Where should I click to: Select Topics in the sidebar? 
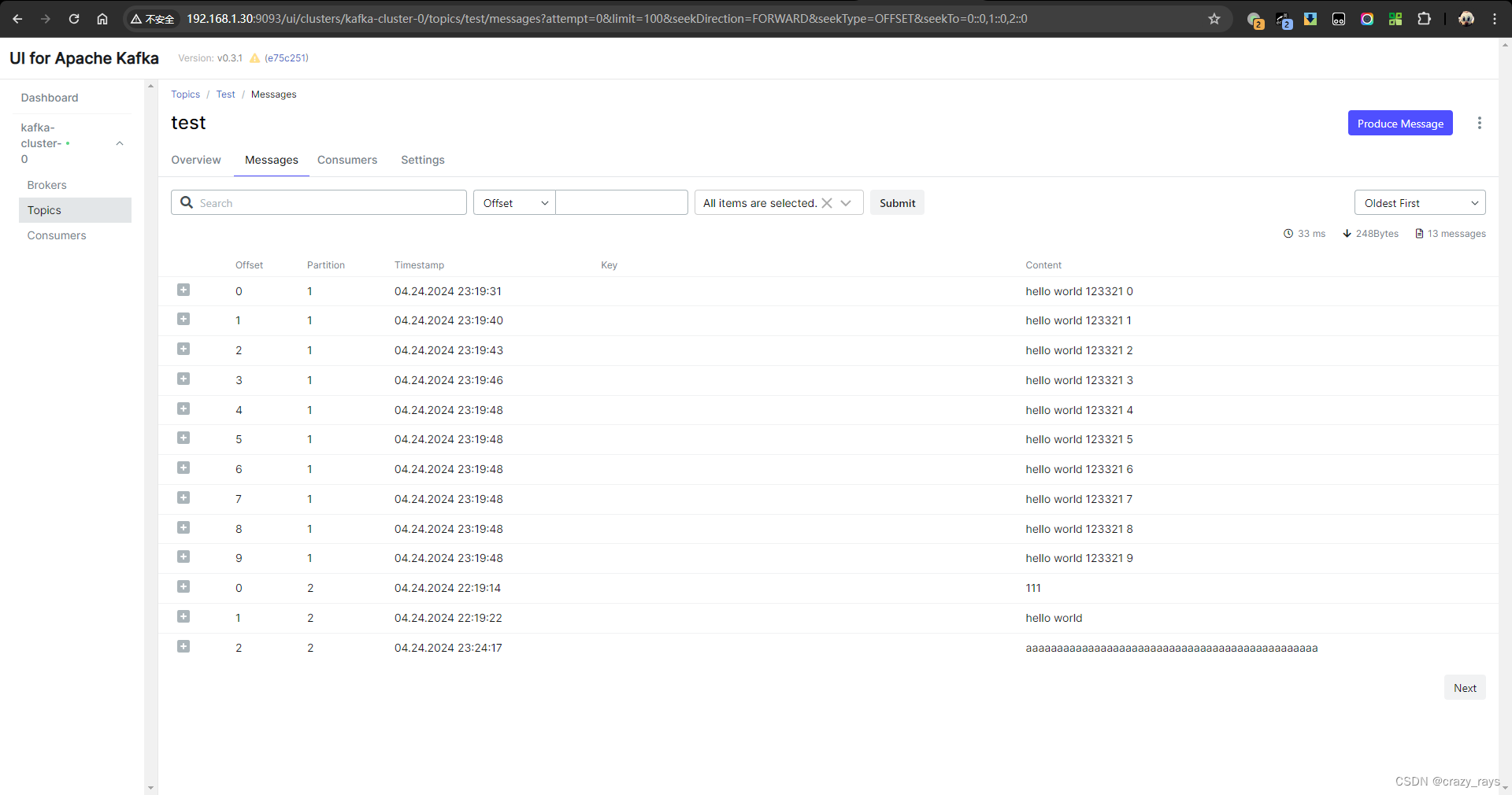75,210
